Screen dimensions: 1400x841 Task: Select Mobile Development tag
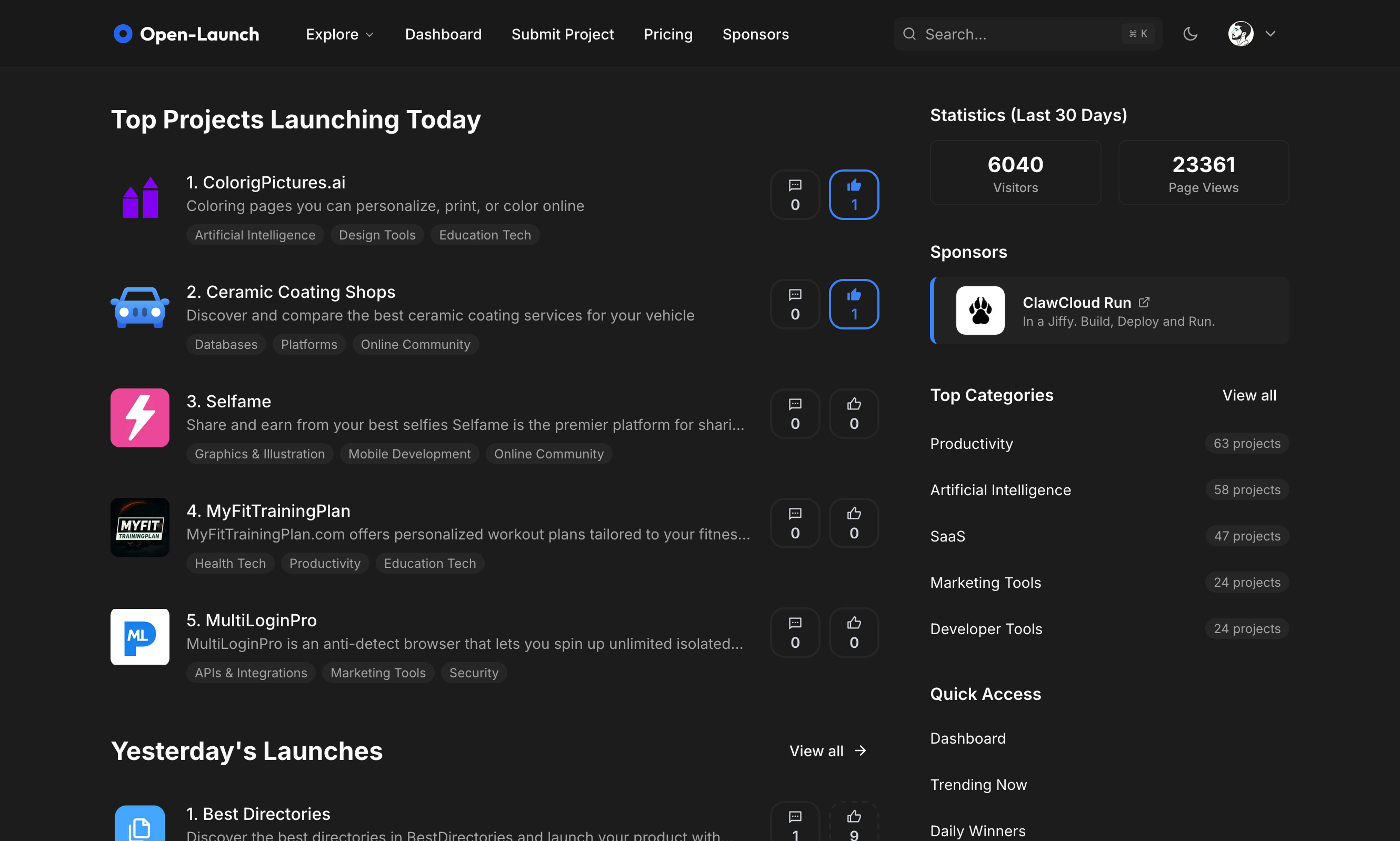[409, 453]
